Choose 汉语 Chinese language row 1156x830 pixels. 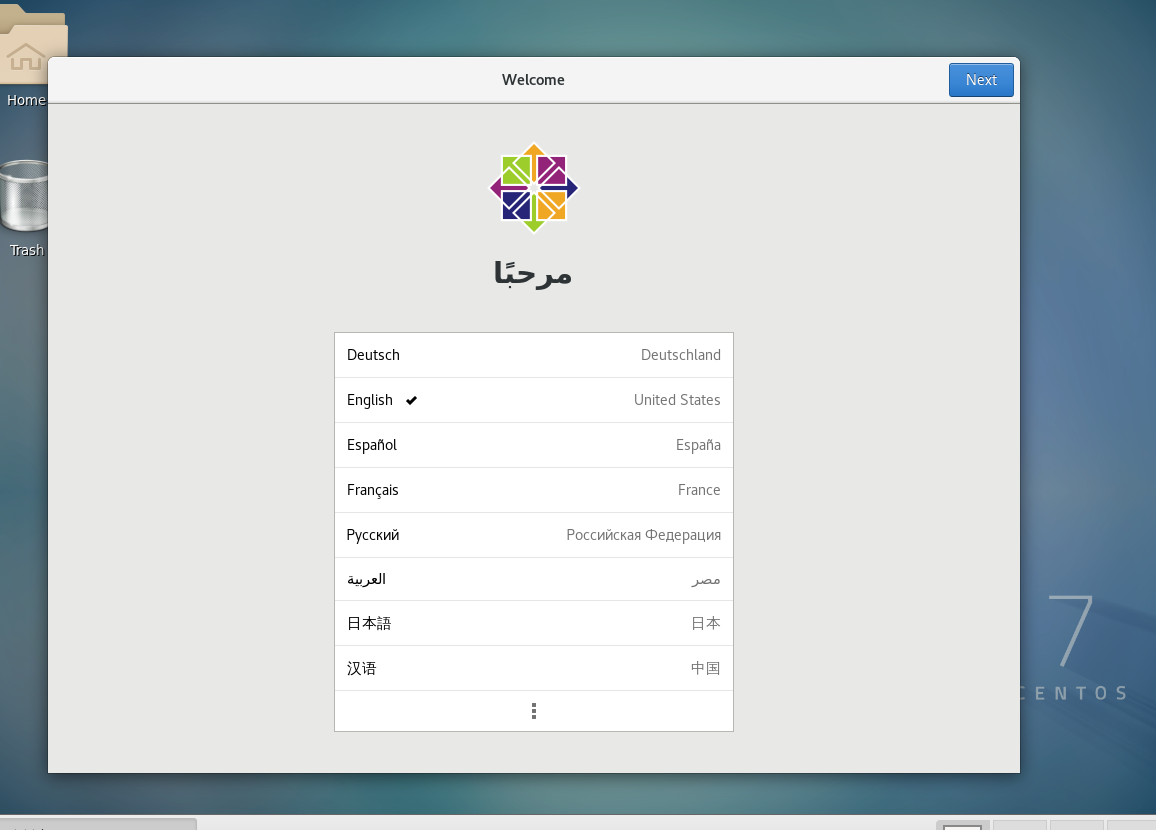[x=534, y=669]
